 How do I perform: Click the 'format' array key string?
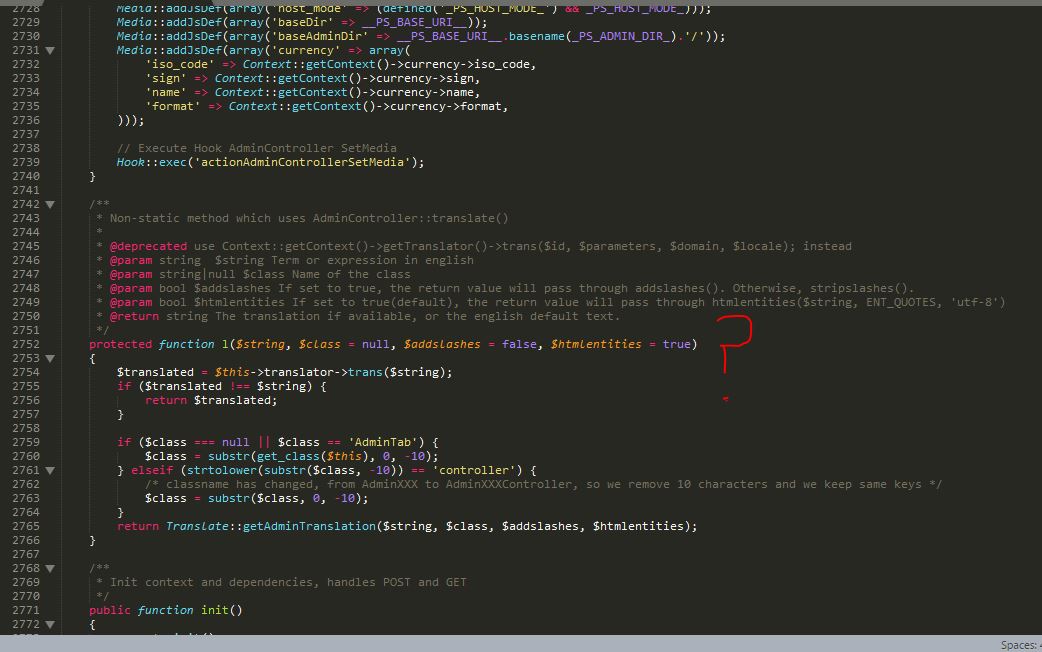(x=173, y=106)
